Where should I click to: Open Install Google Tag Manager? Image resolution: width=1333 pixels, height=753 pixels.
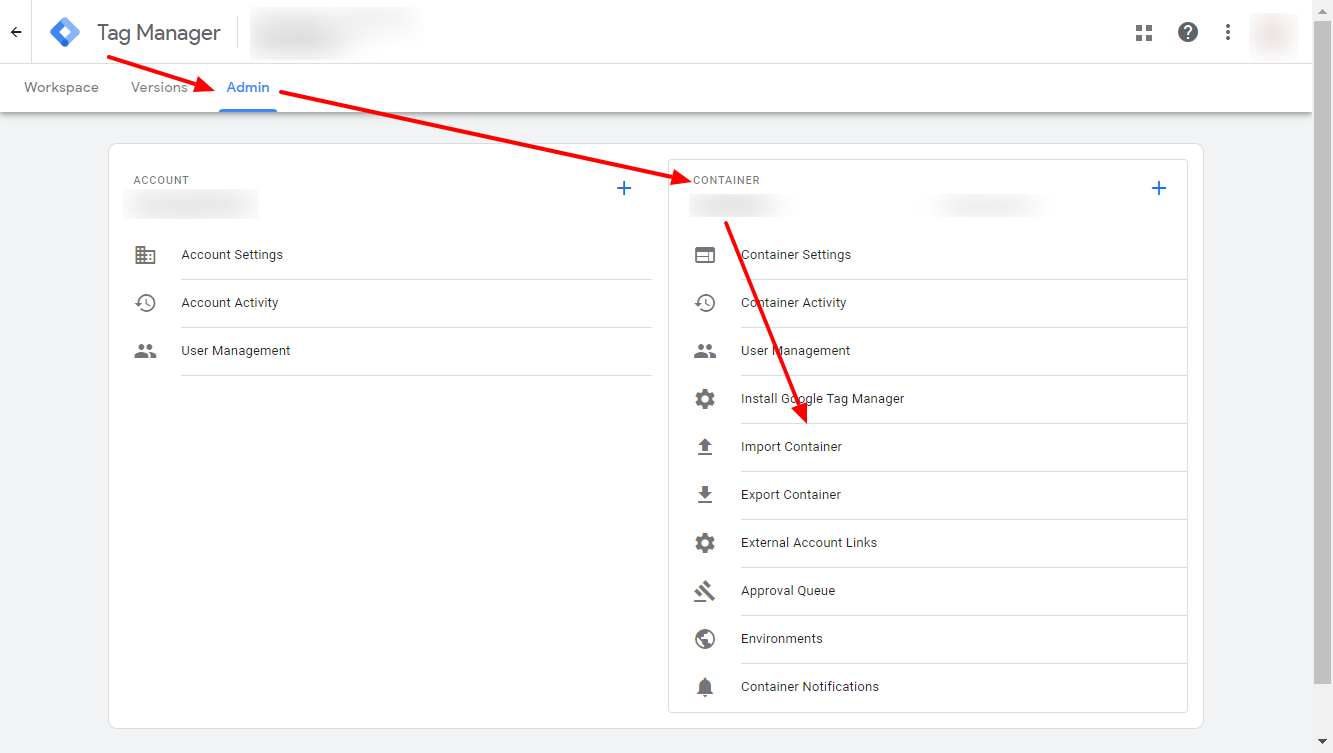click(x=822, y=399)
